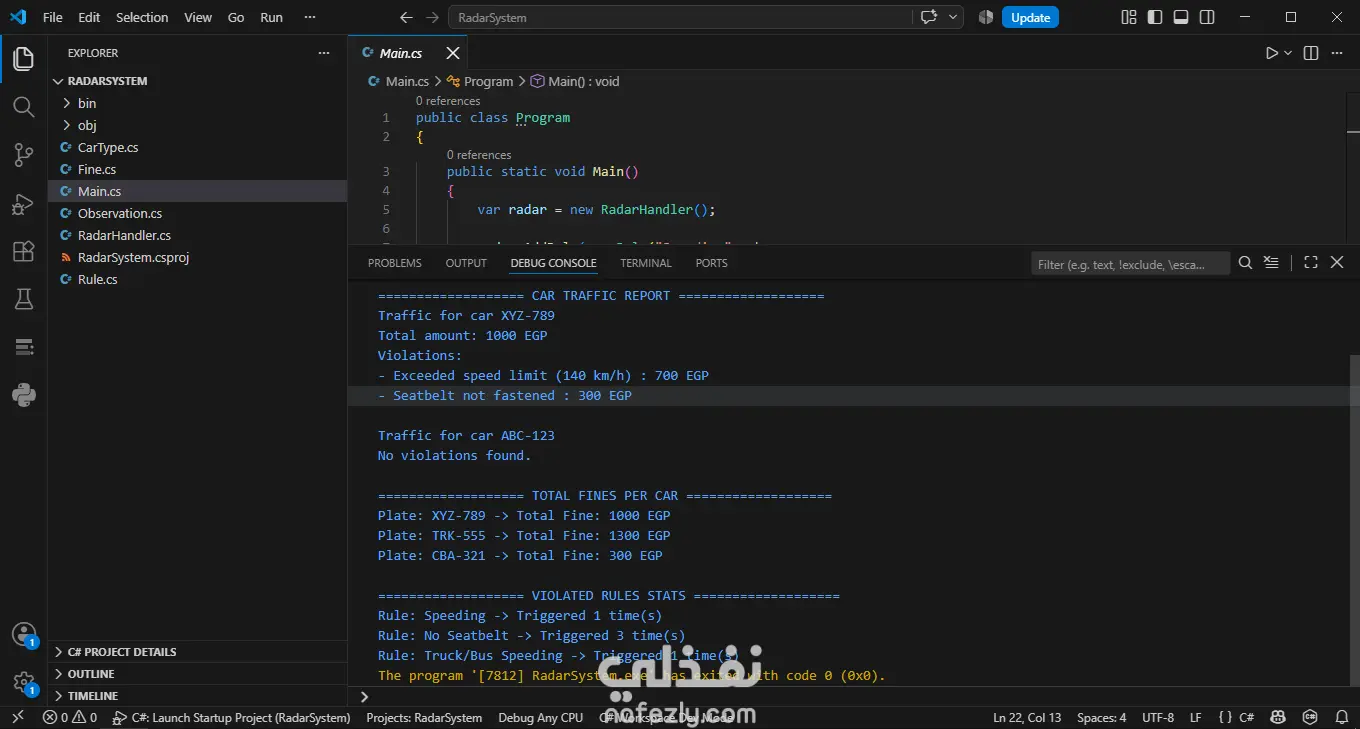Go back with the left arrow
The image size is (1360, 729).
coord(406,17)
